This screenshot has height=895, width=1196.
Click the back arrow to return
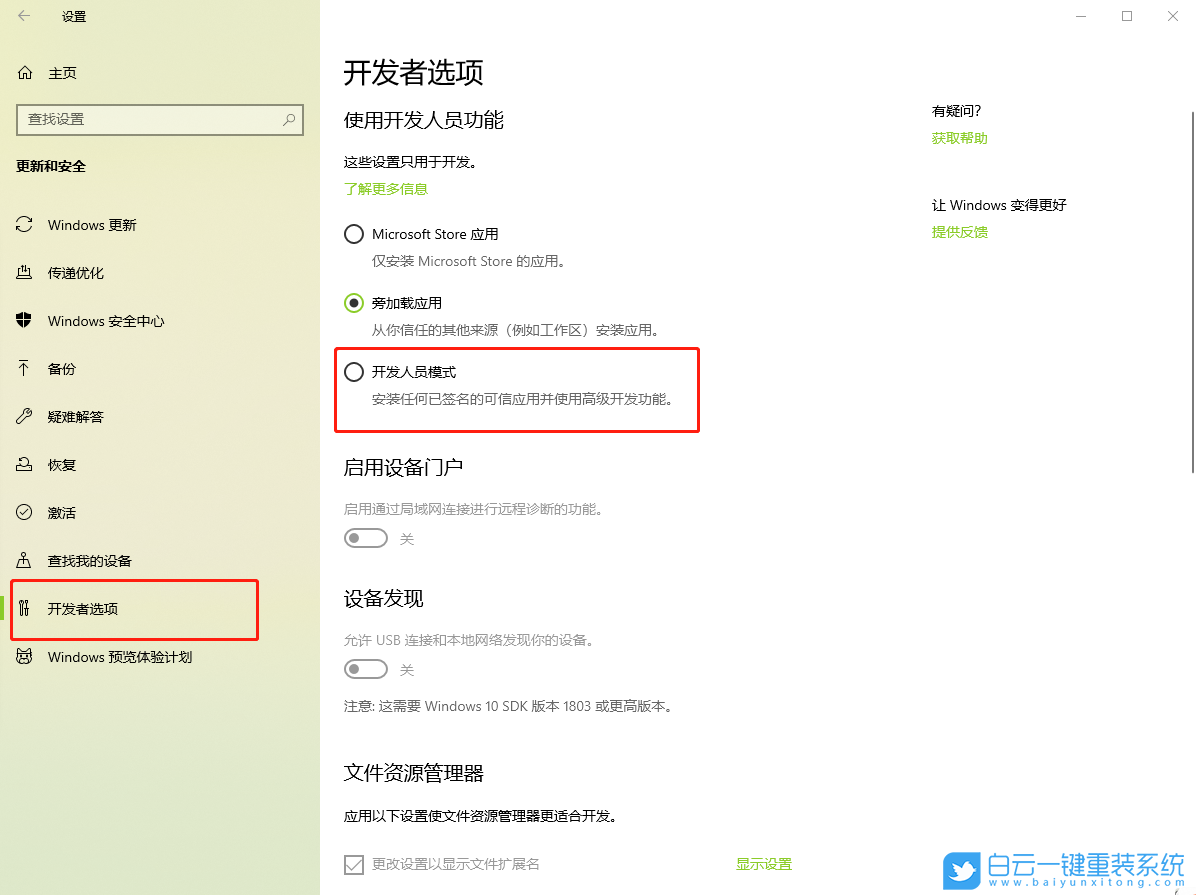point(22,16)
